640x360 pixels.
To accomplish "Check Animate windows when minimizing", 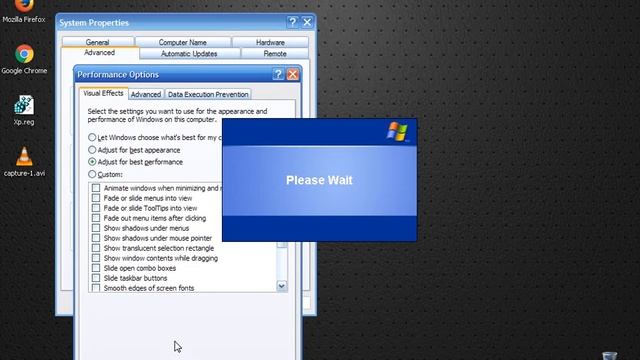I will pyautogui.click(x=96, y=188).
